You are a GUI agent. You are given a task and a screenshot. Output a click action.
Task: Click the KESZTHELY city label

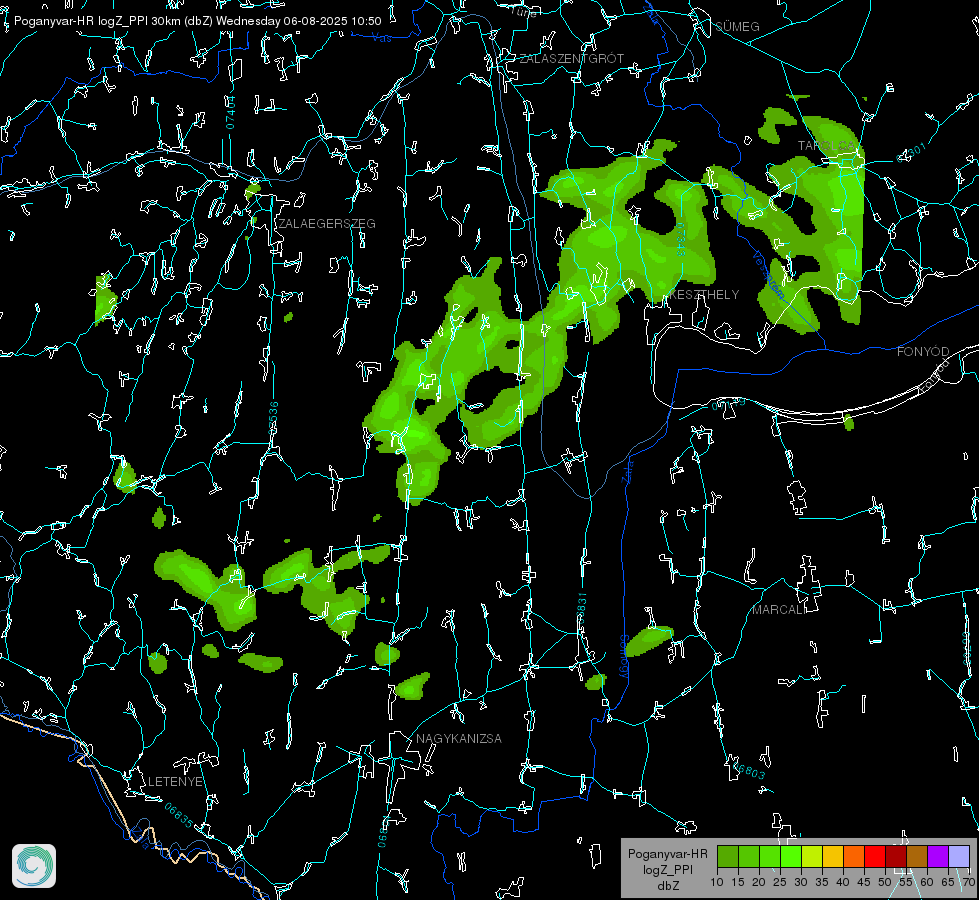tap(704, 294)
